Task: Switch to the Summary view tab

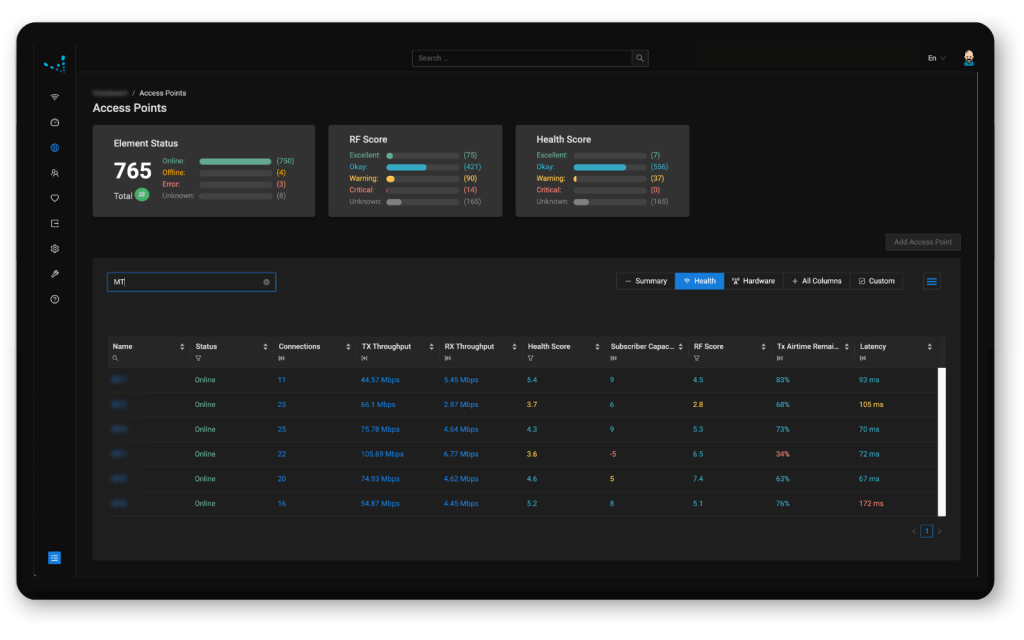Action: pyautogui.click(x=645, y=281)
